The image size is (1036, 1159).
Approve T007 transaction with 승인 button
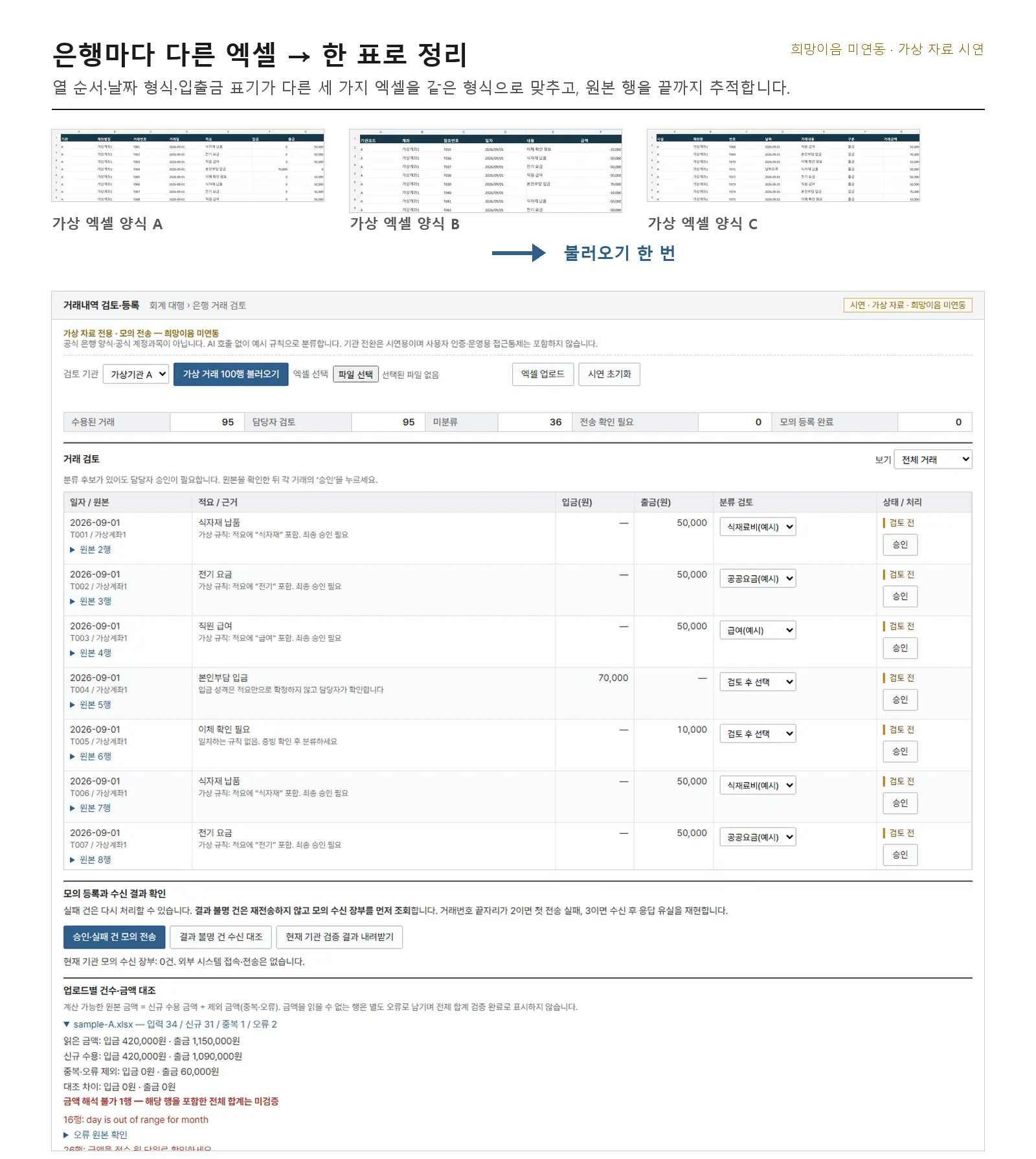pyautogui.click(x=900, y=855)
